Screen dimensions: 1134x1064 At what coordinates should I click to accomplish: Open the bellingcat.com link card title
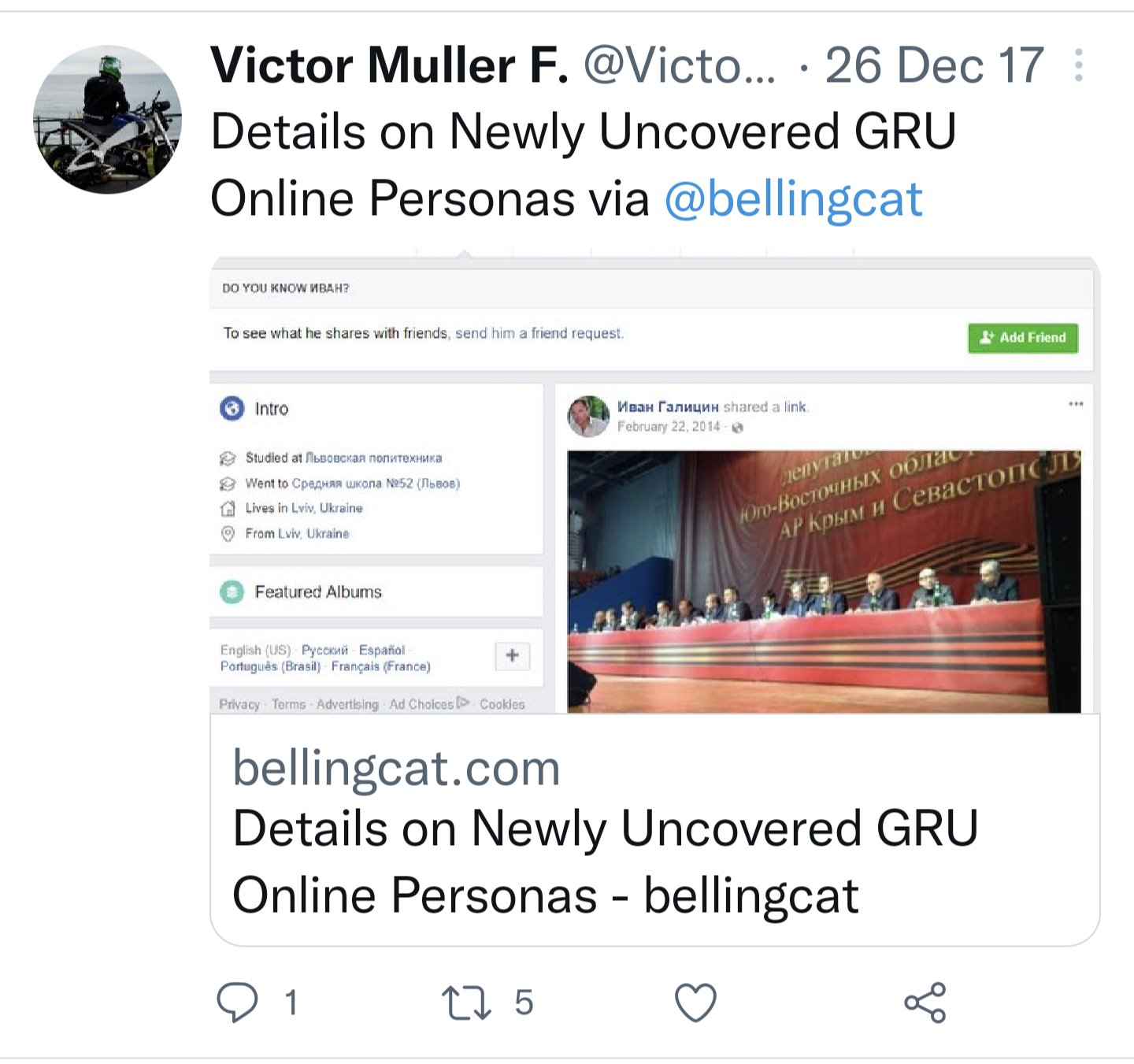[605, 862]
